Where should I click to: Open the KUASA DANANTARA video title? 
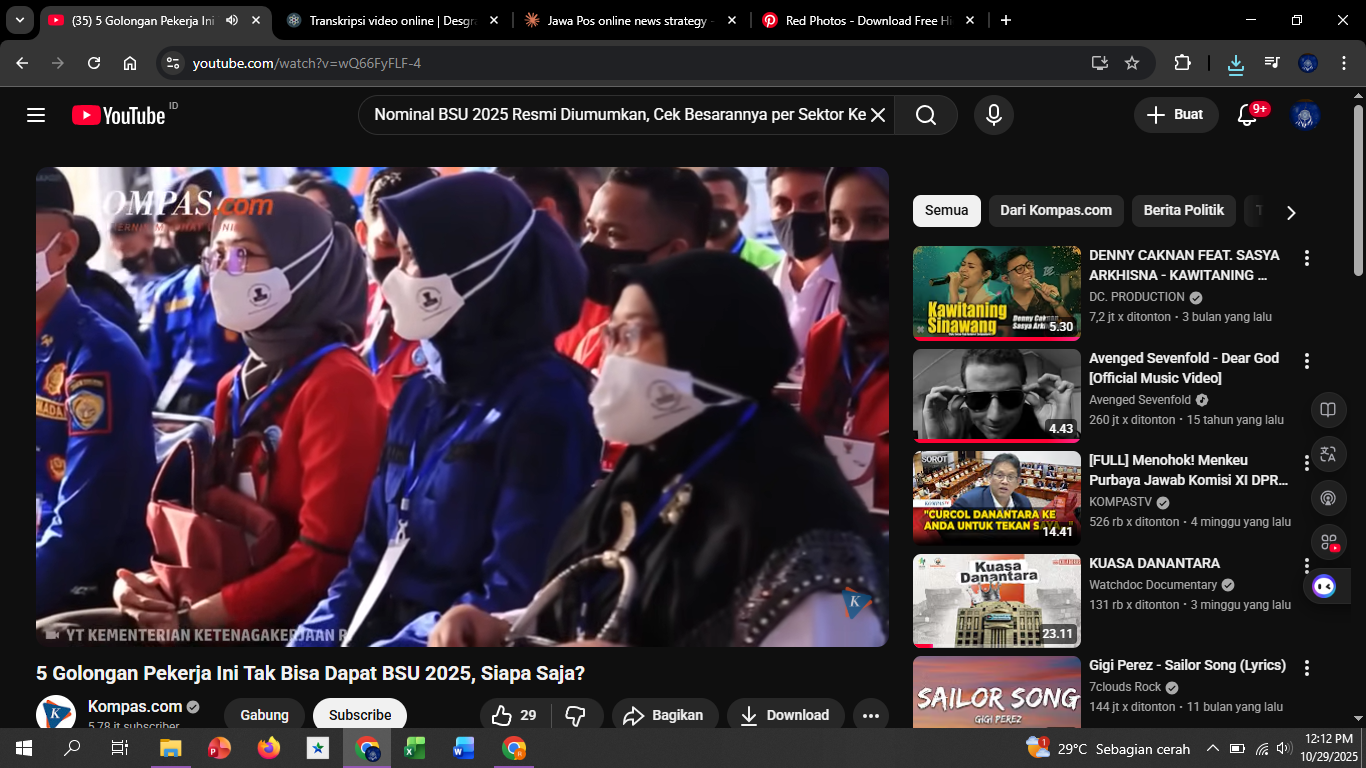[1154, 563]
